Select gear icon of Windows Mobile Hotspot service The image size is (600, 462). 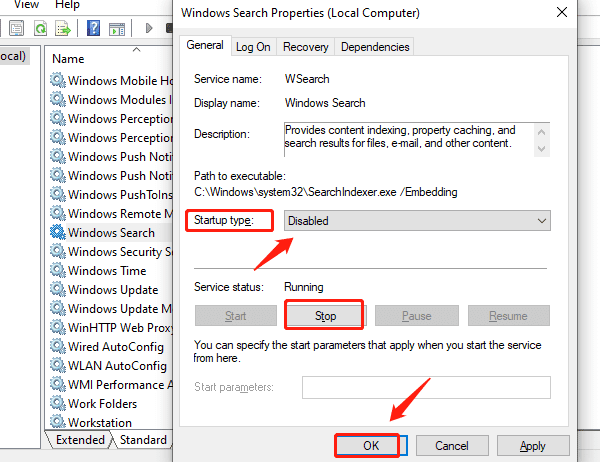58,80
